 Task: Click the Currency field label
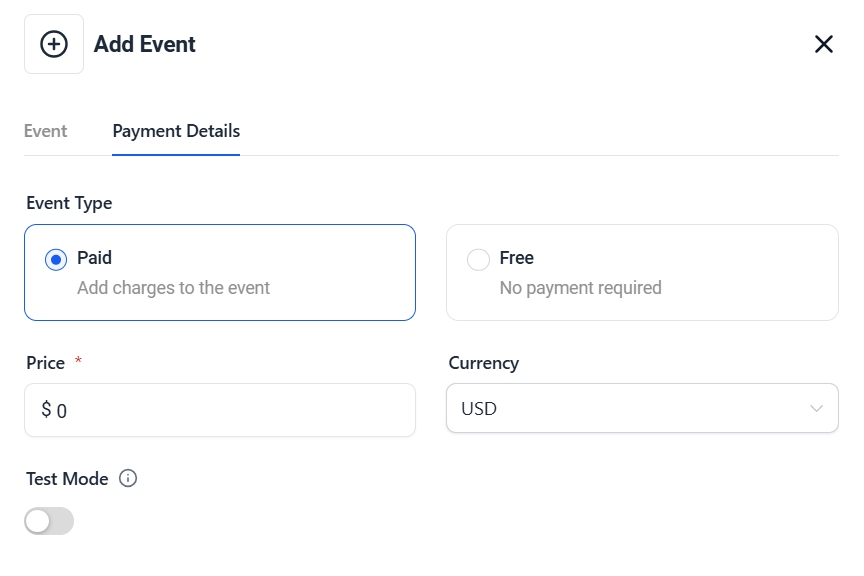484,363
